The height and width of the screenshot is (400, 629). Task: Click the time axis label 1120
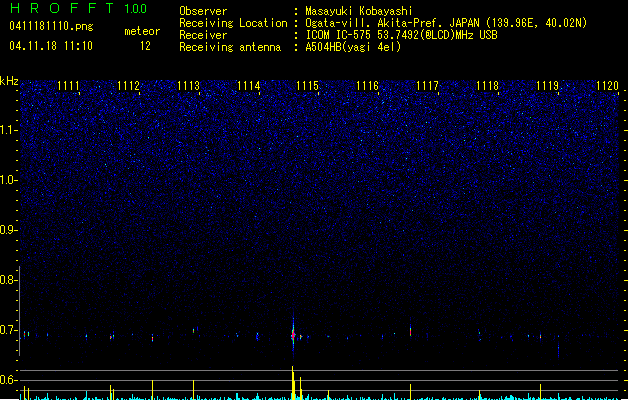607,86
